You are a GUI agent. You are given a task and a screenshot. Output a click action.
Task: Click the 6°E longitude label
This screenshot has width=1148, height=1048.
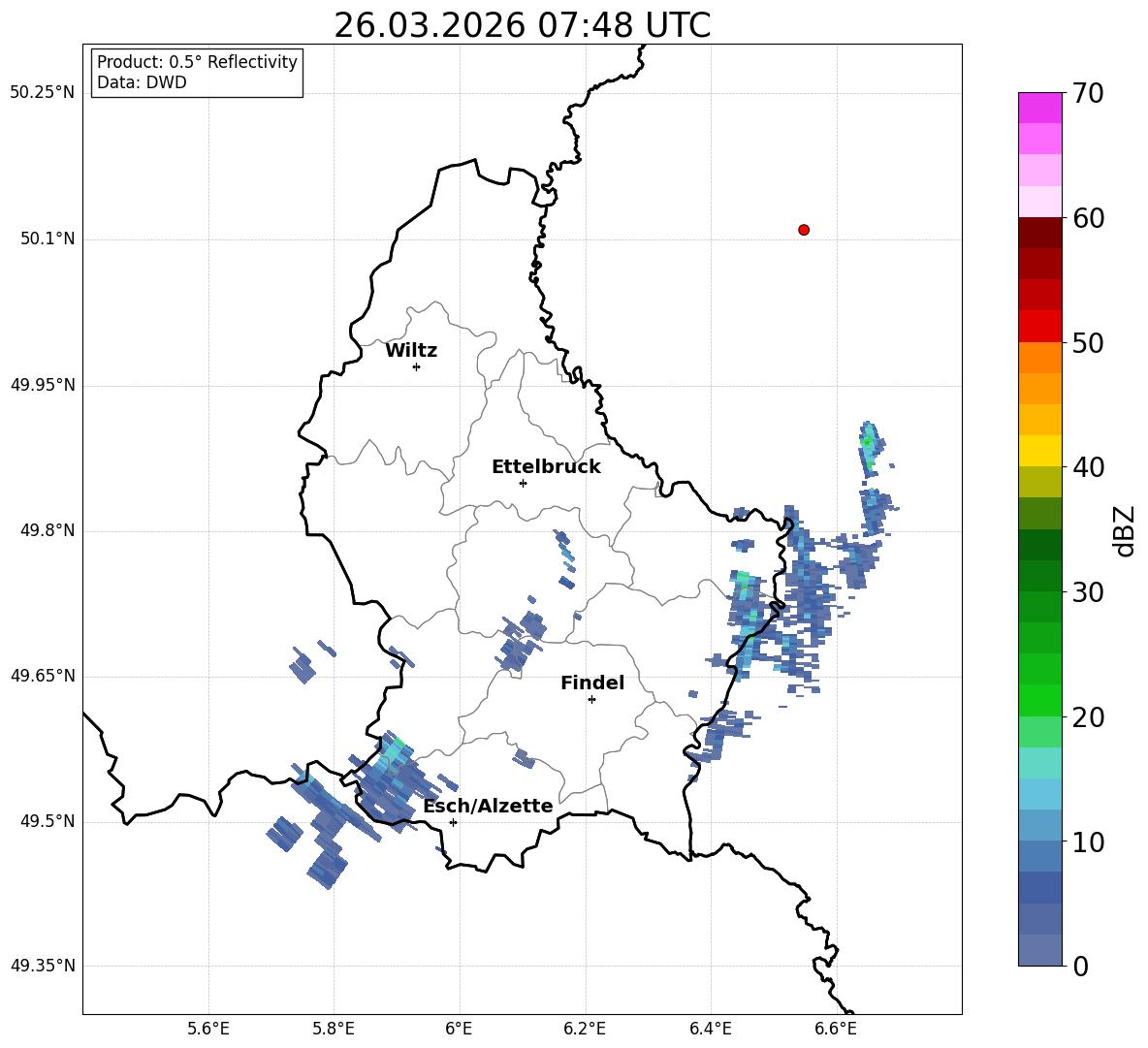tap(459, 1029)
